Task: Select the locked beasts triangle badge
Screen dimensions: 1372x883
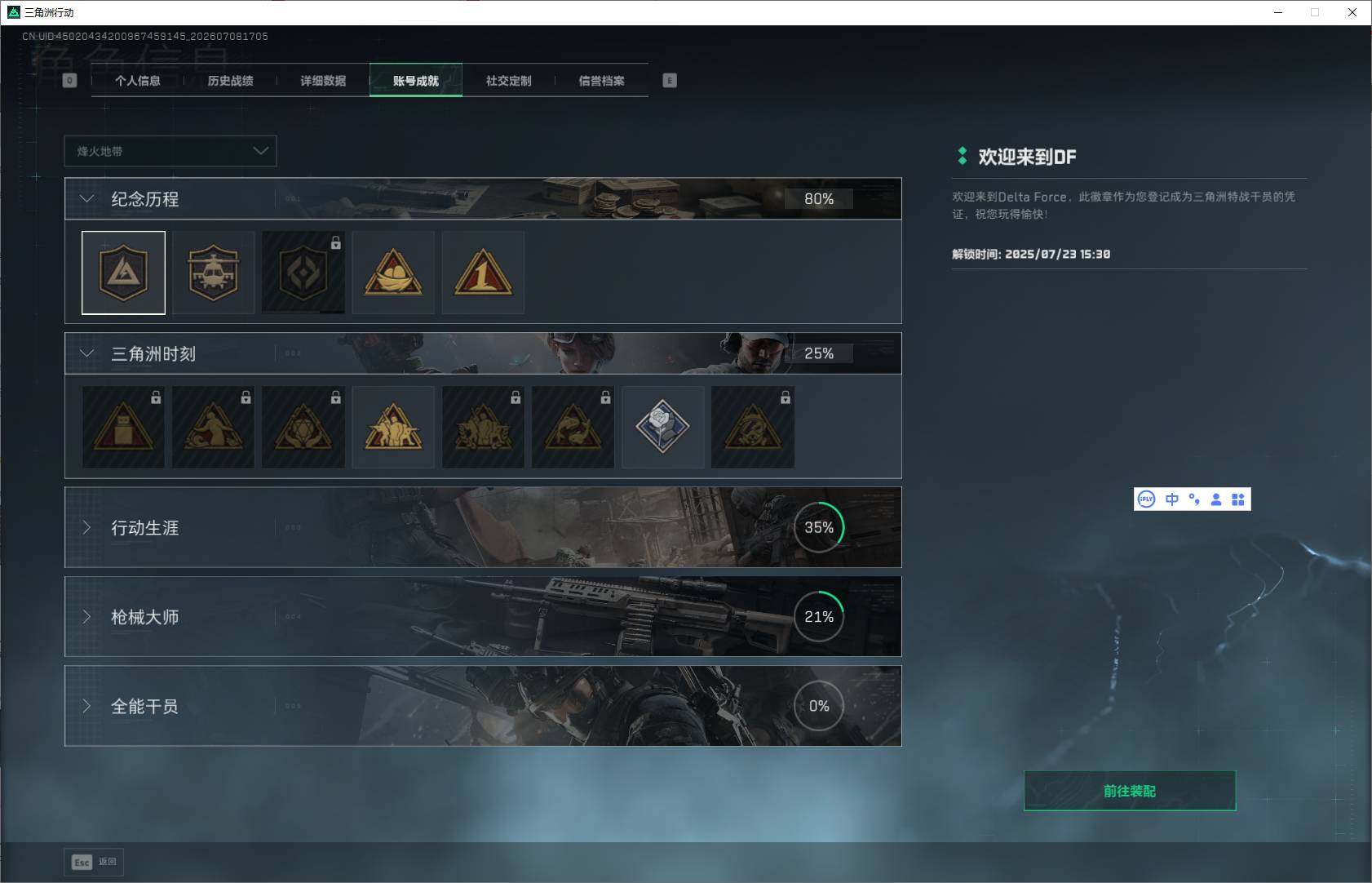Action: (483, 428)
